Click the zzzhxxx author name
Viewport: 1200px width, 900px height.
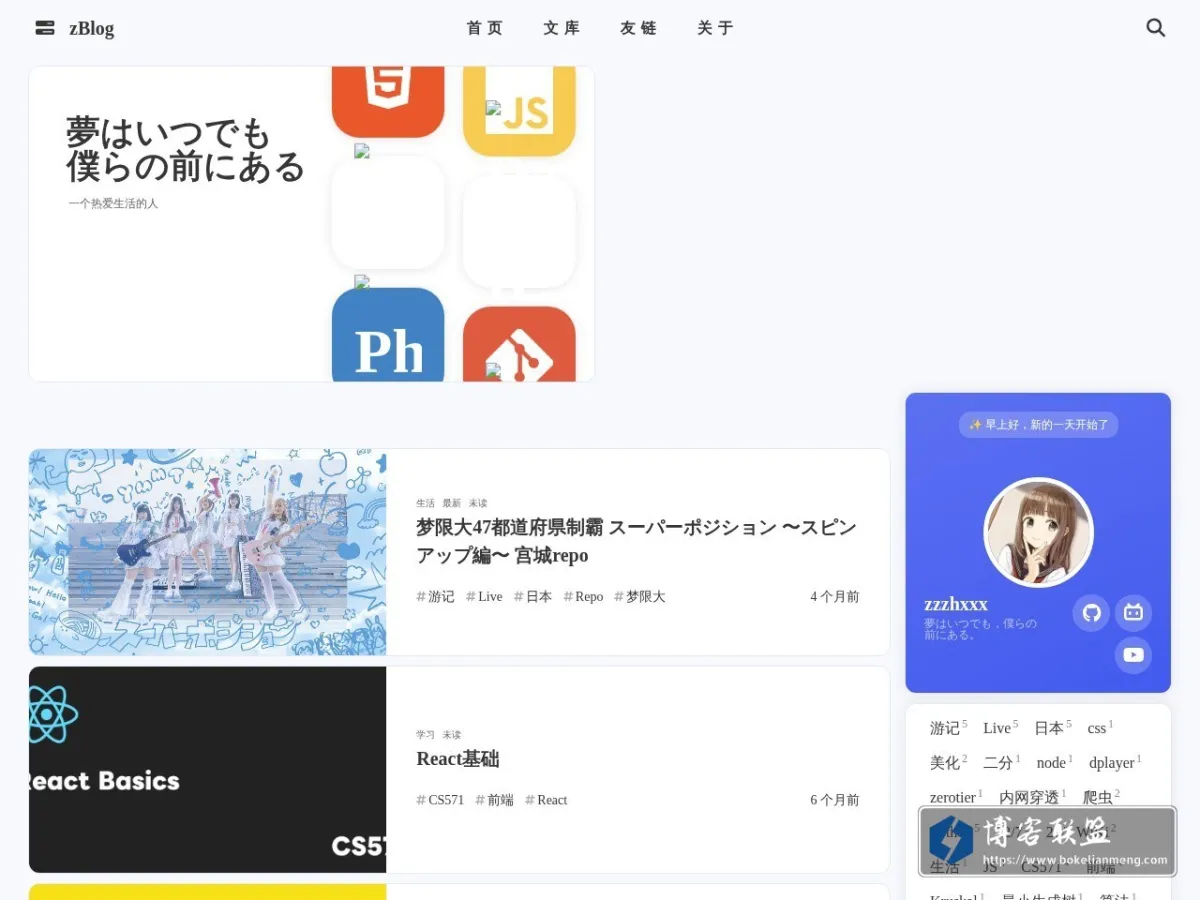[956, 604]
